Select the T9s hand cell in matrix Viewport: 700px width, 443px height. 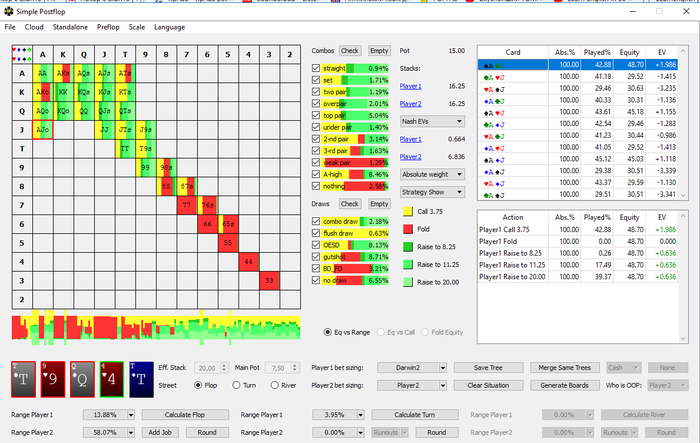(145, 149)
